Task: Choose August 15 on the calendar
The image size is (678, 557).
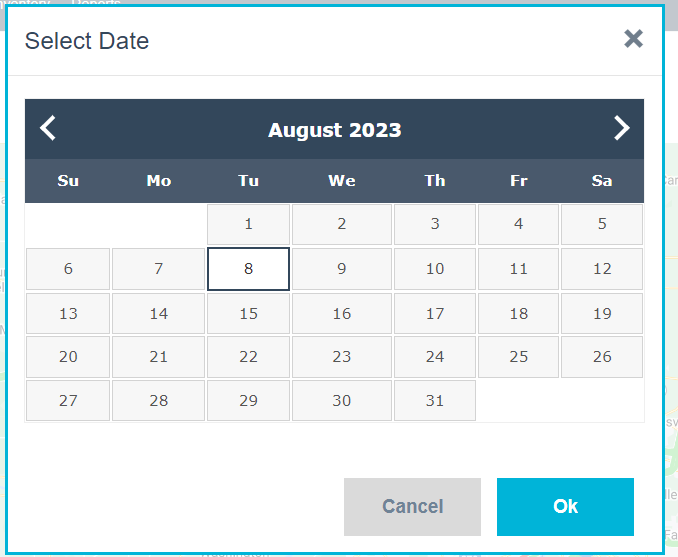Action: [249, 313]
